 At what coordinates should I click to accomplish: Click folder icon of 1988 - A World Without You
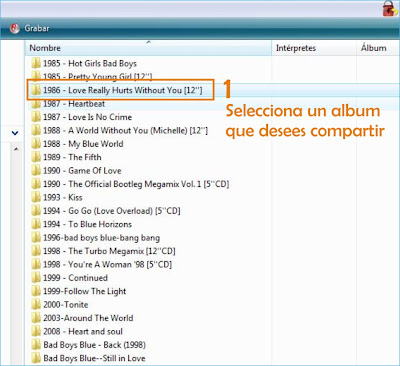click(x=36, y=130)
